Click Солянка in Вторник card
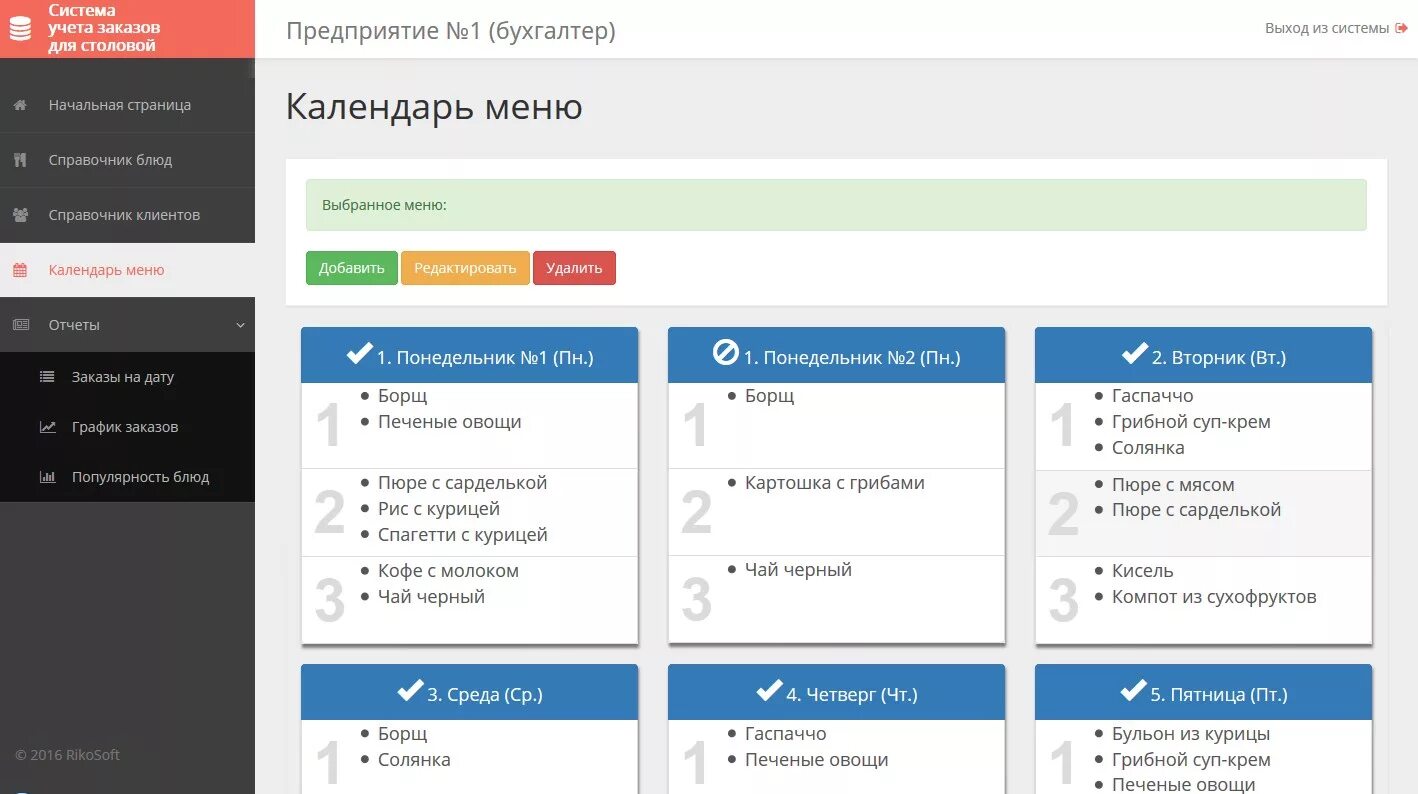Image resolution: width=1418 pixels, height=794 pixels. (1148, 448)
